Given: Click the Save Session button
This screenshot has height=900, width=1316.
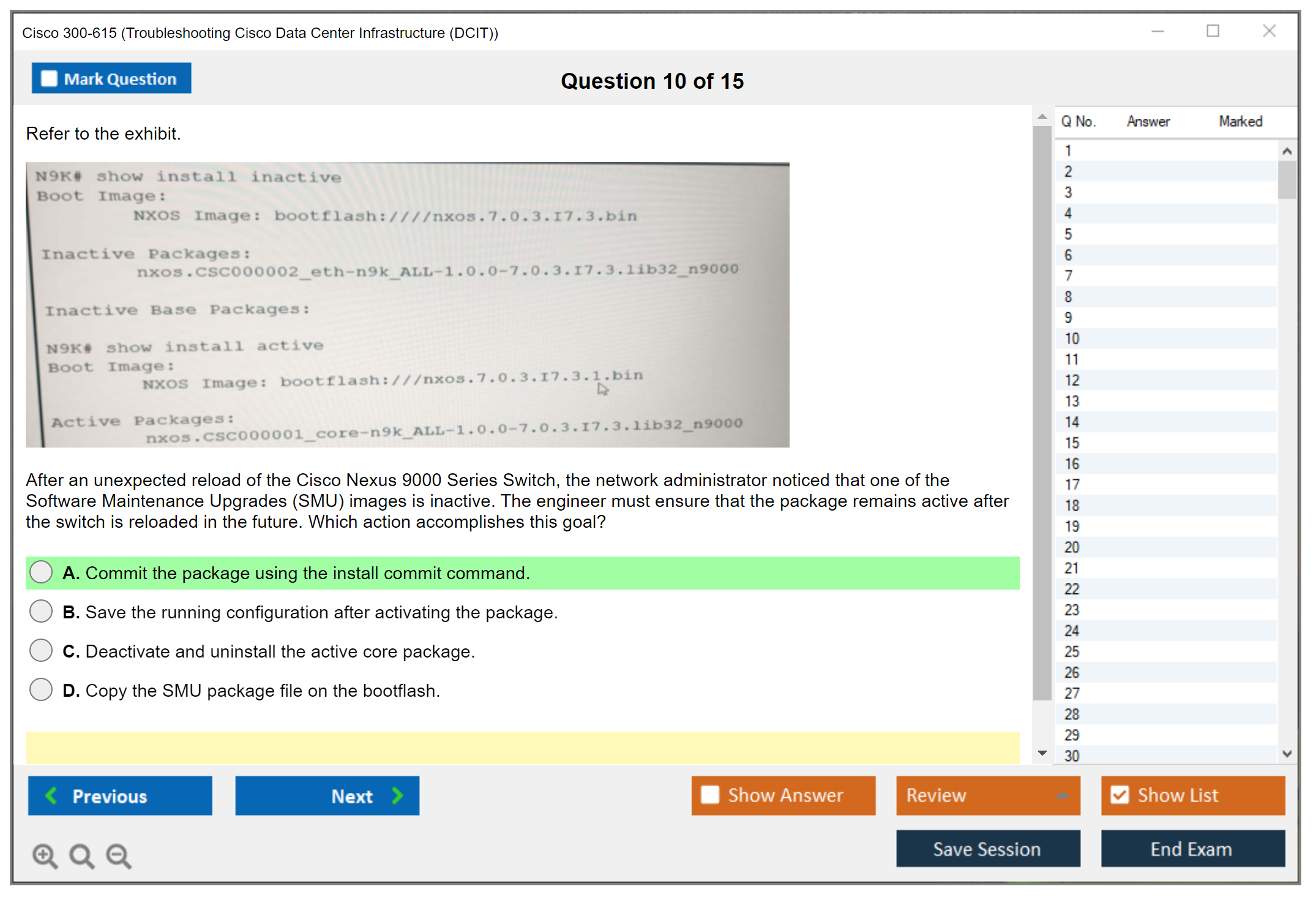Looking at the screenshot, I should (987, 849).
